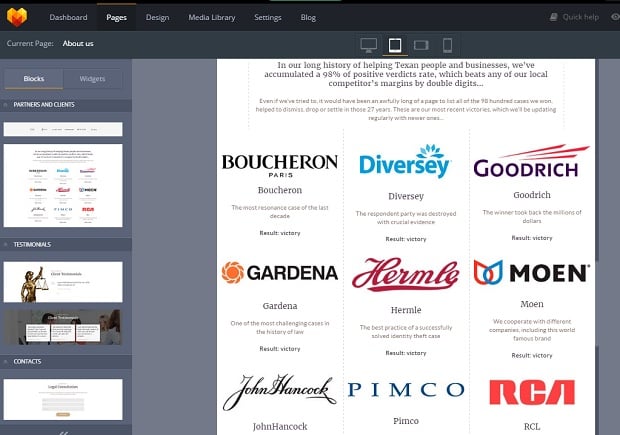This screenshot has width=620, height=435.
Task: Select the Legal Consultation contact block thumbnail
Action: click(x=63, y=398)
